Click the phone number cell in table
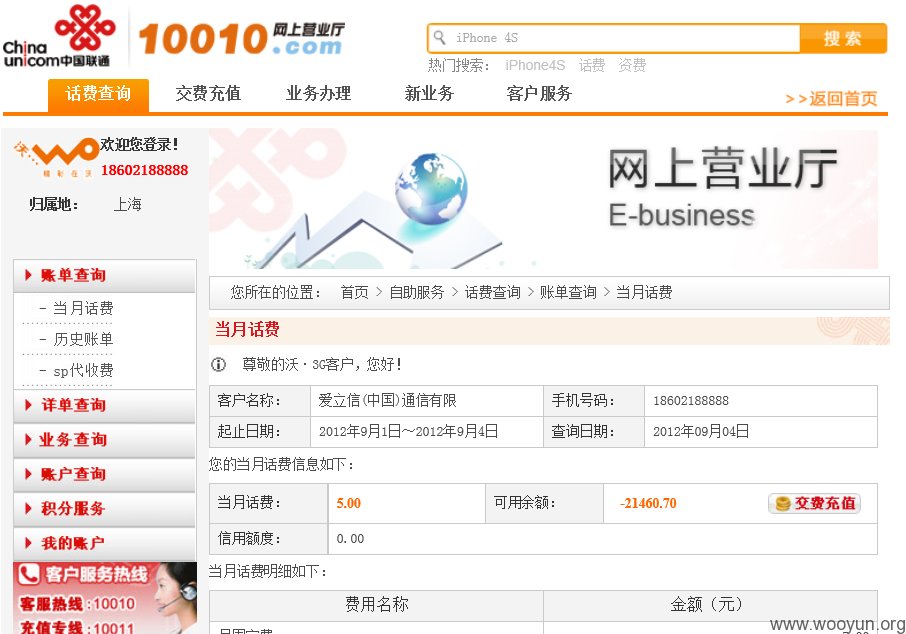906x634 pixels. (x=760, y=401)
